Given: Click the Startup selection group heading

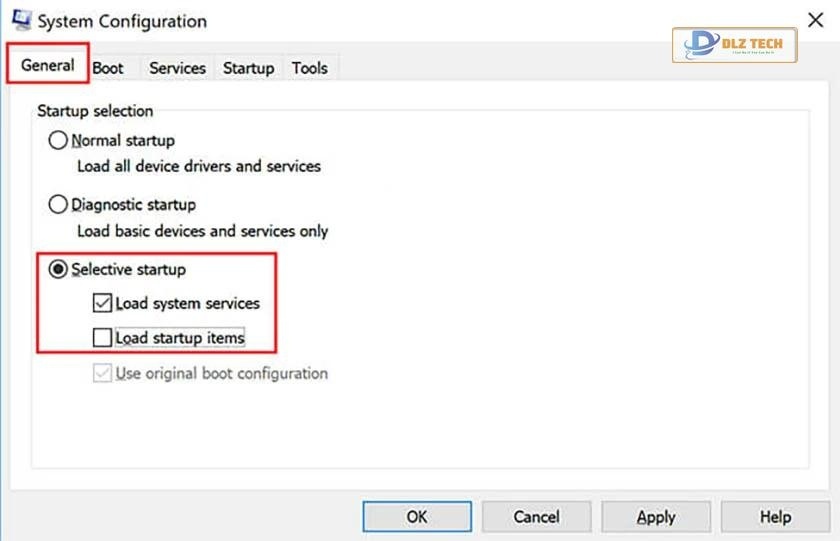Looking at the screenshot, I should tap(95, 111).
